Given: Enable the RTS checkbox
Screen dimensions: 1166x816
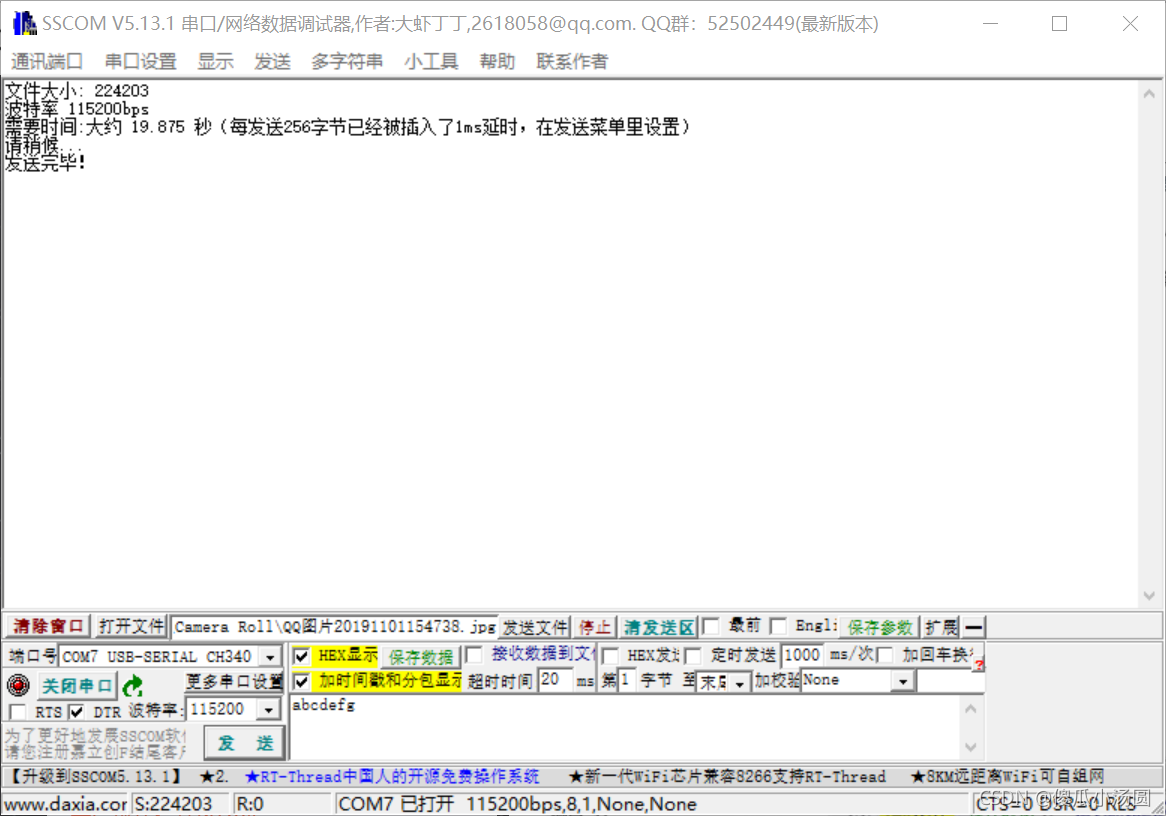Looking at the screenshot, I should (17, 712).
